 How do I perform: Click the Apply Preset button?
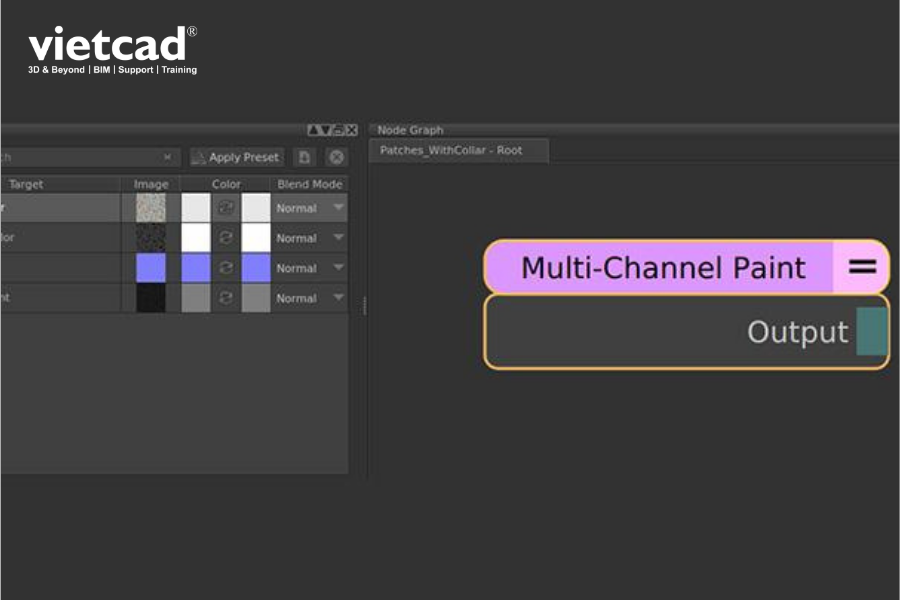(237, 157)
